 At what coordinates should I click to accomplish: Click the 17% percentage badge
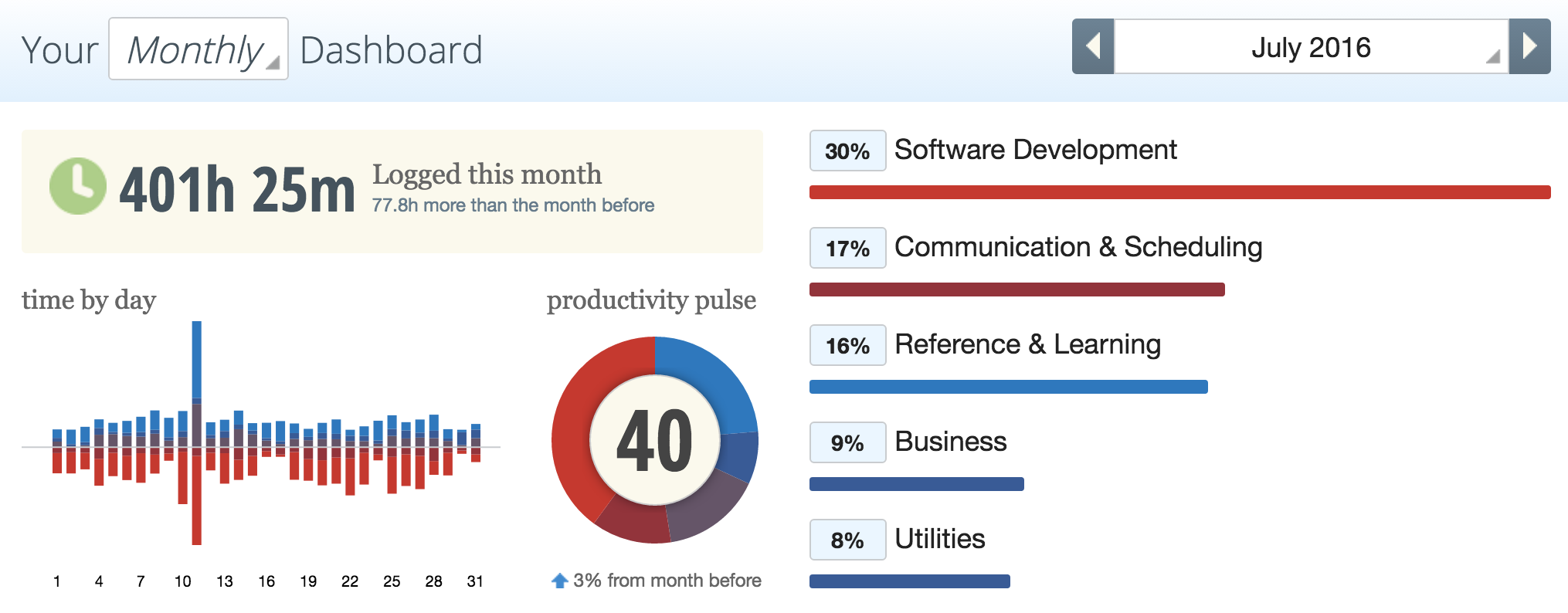pyautogui.click(x=847, y=248)
